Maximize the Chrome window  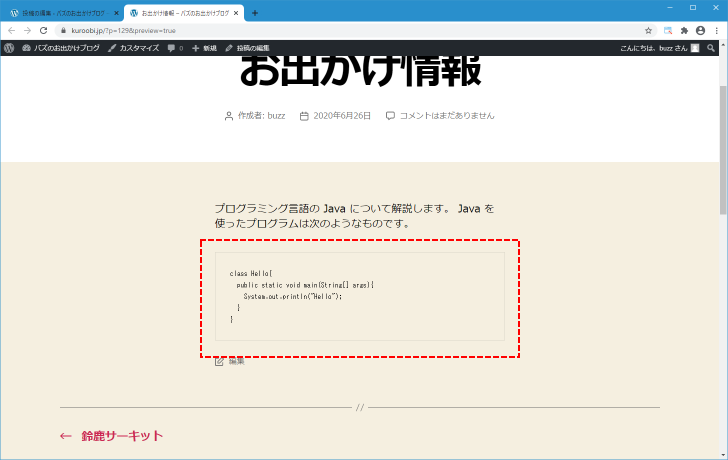(693, 7)
